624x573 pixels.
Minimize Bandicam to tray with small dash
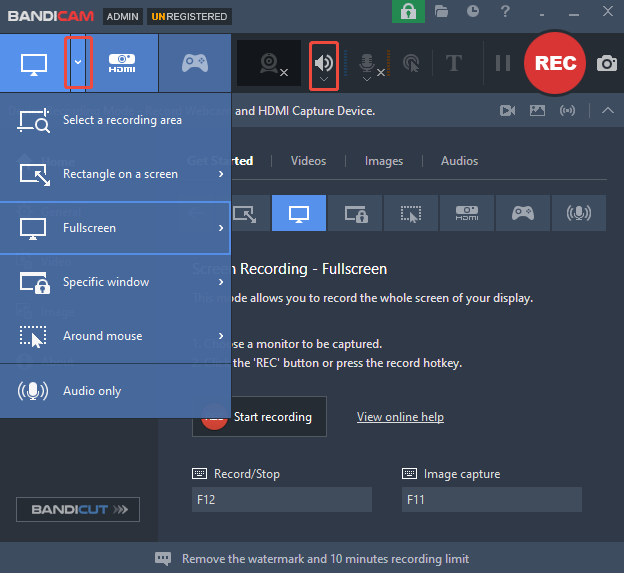[542, 15]
